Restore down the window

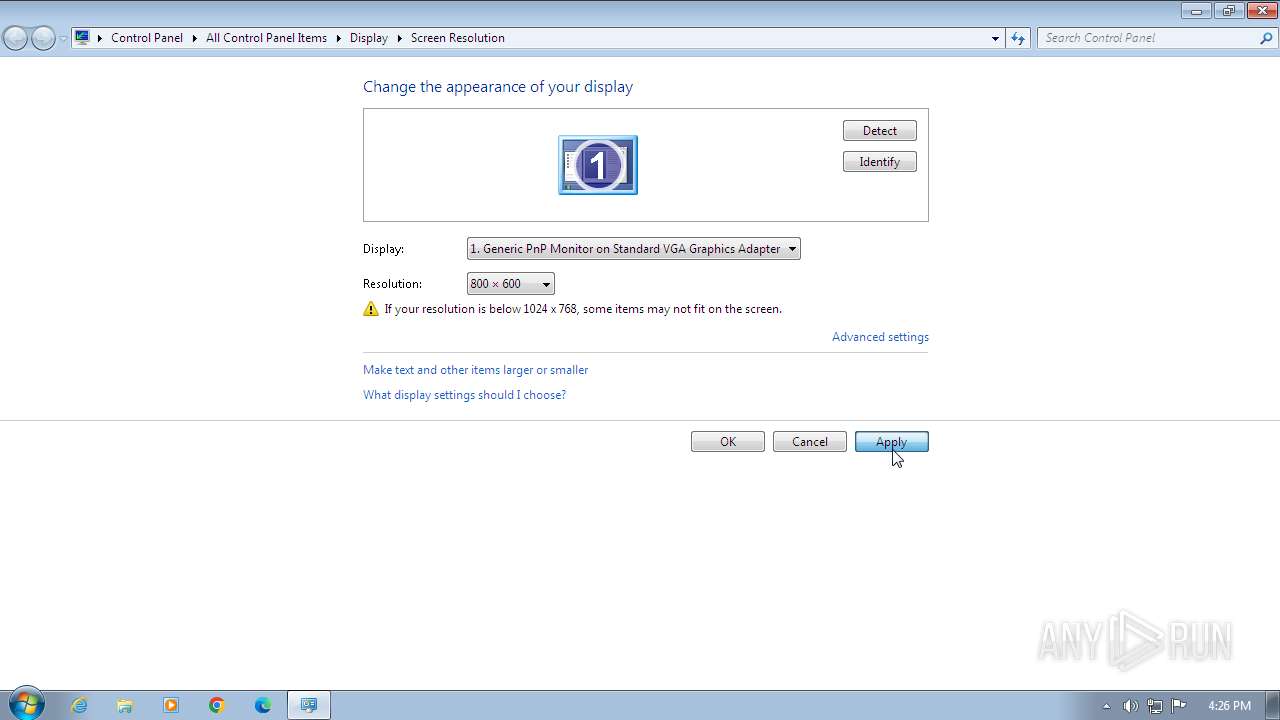[1228, 11]
